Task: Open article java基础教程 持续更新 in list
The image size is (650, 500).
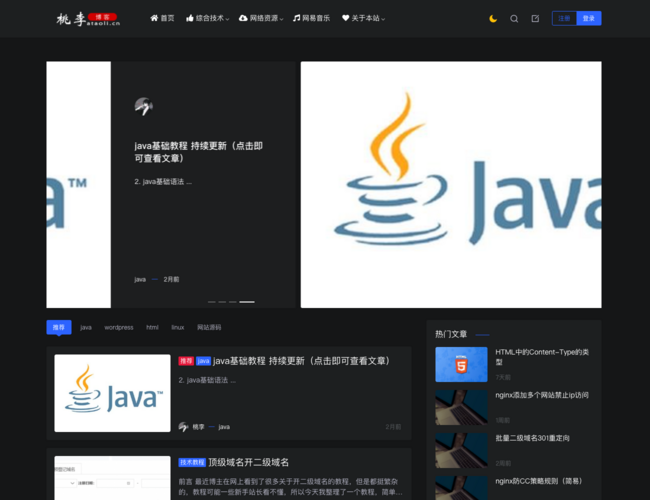Action: coord(302,361)
